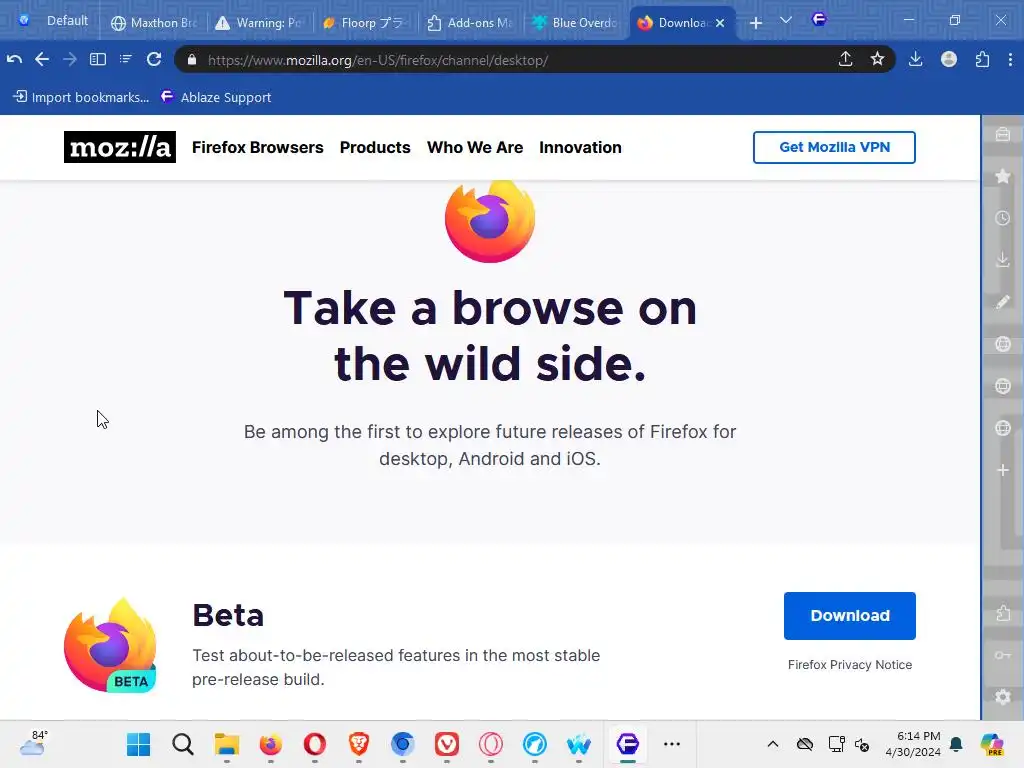Open first globe web panel in sidebar

[1003, 344]
